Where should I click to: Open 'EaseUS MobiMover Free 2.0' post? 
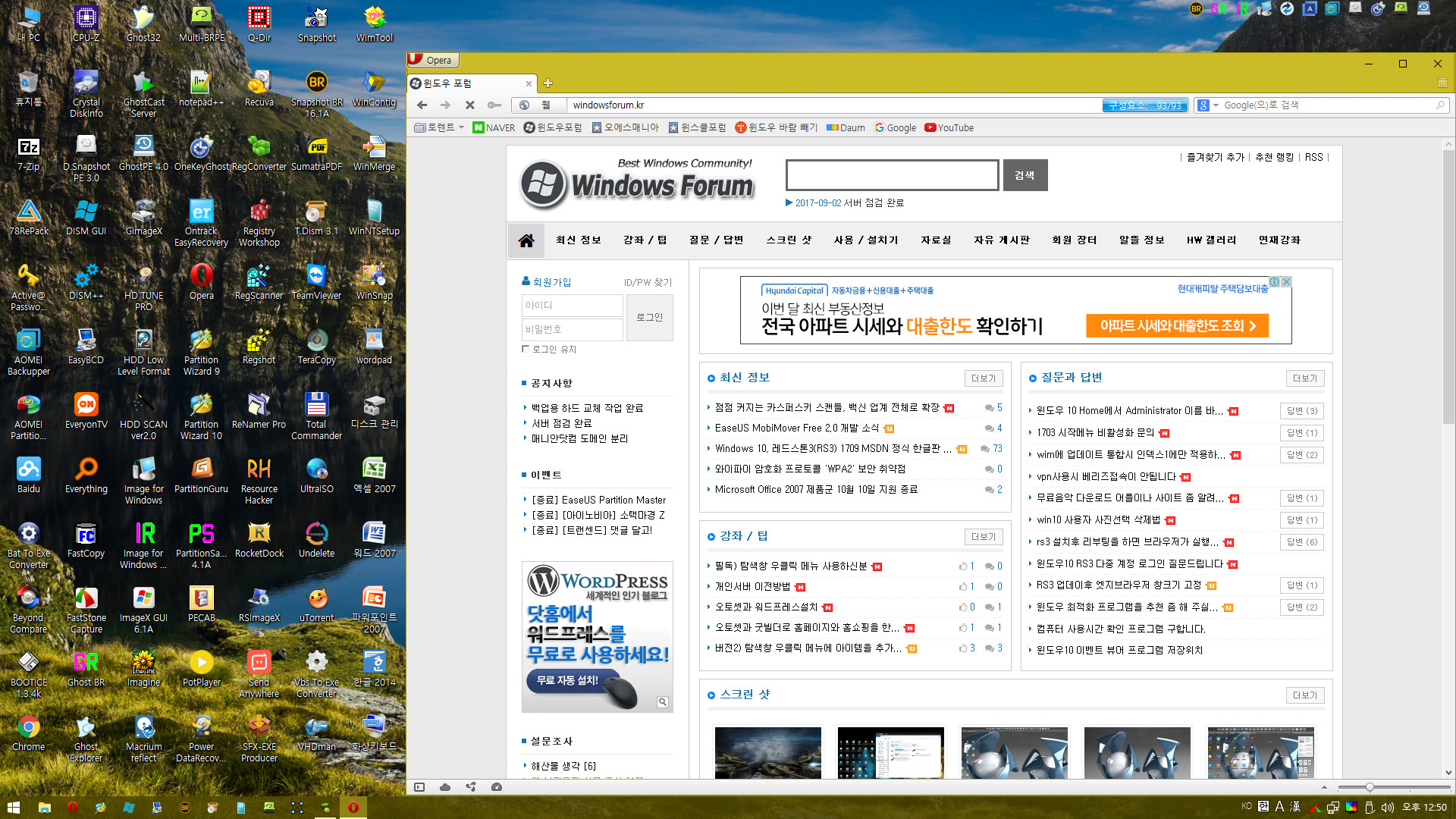[x=797, y=428]
